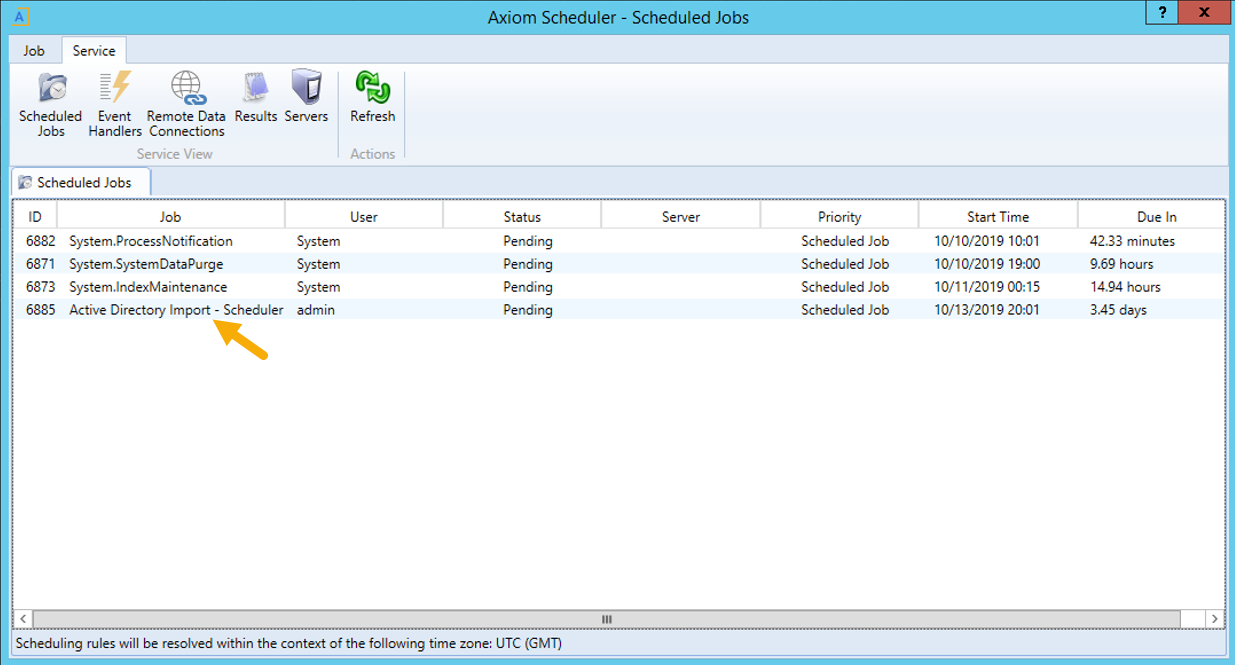1236x665 pixels.
Task: Click the horizontal scrollbar thumb
Action: (606, 619)
